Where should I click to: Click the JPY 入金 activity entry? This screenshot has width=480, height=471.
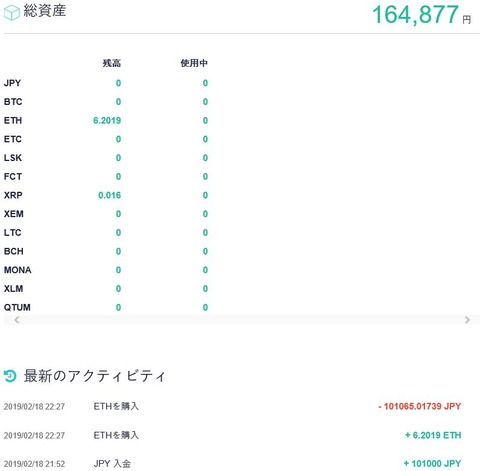[112, 463]
